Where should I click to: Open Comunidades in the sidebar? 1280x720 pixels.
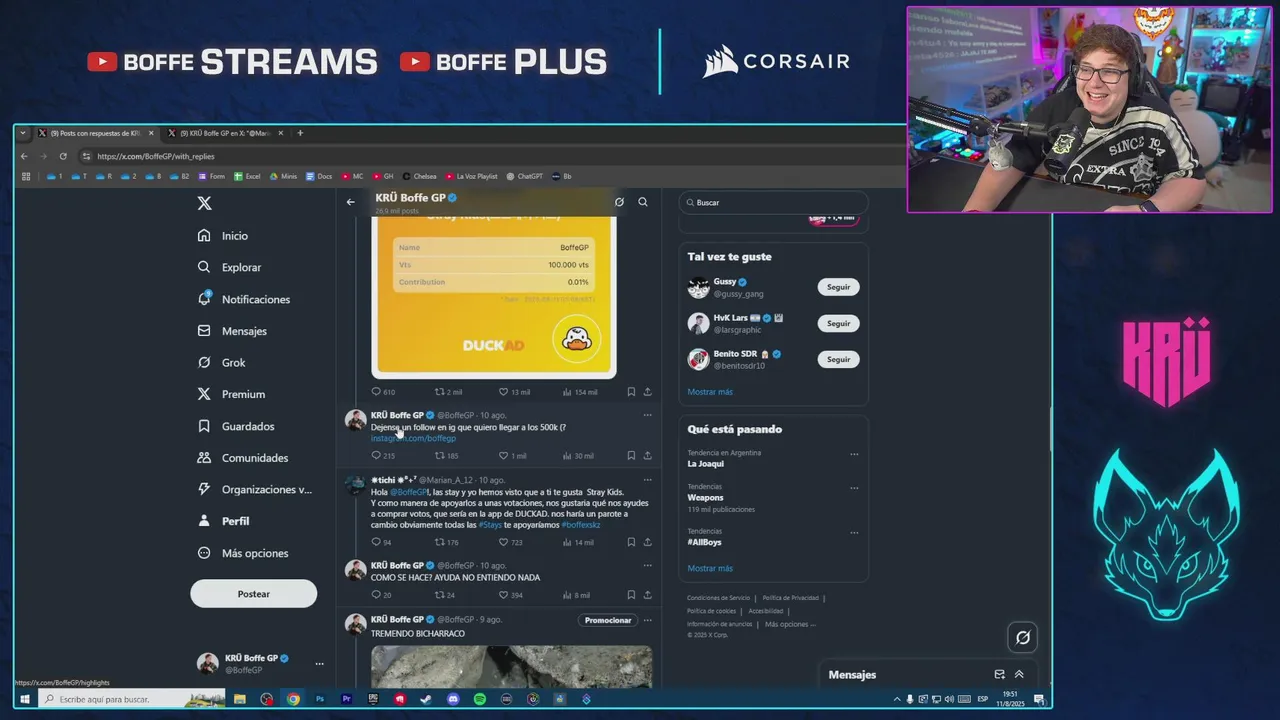click(243, 458)
